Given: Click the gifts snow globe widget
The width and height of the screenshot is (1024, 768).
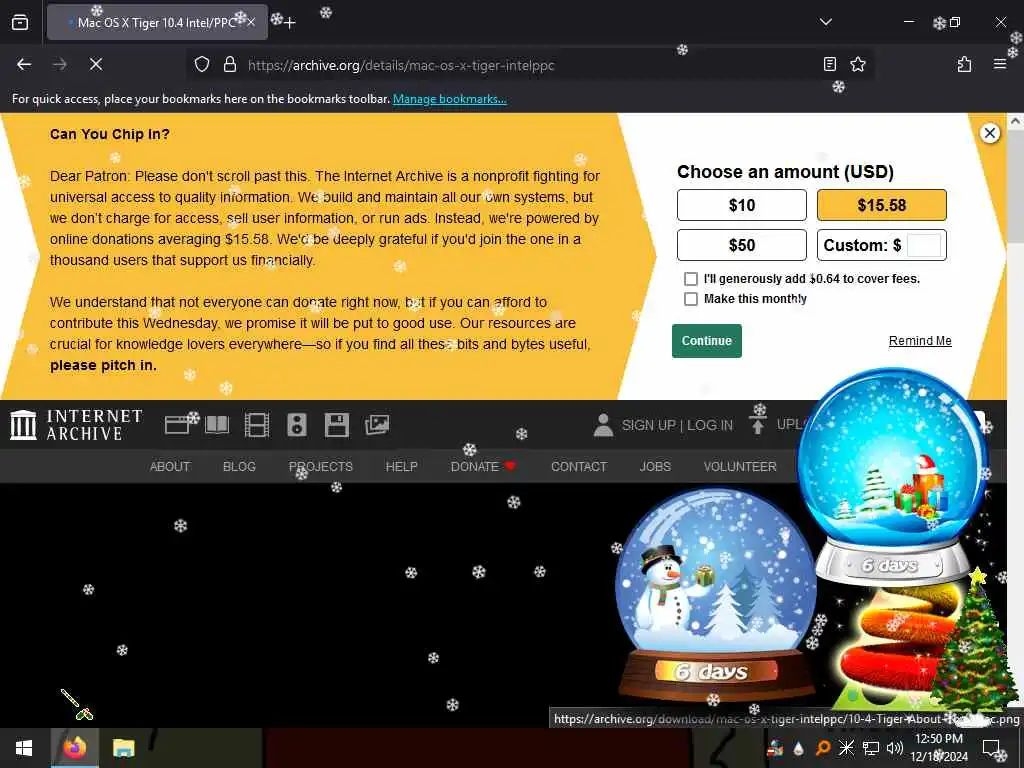Looking at the screenshot, I should tap(893, 477).
